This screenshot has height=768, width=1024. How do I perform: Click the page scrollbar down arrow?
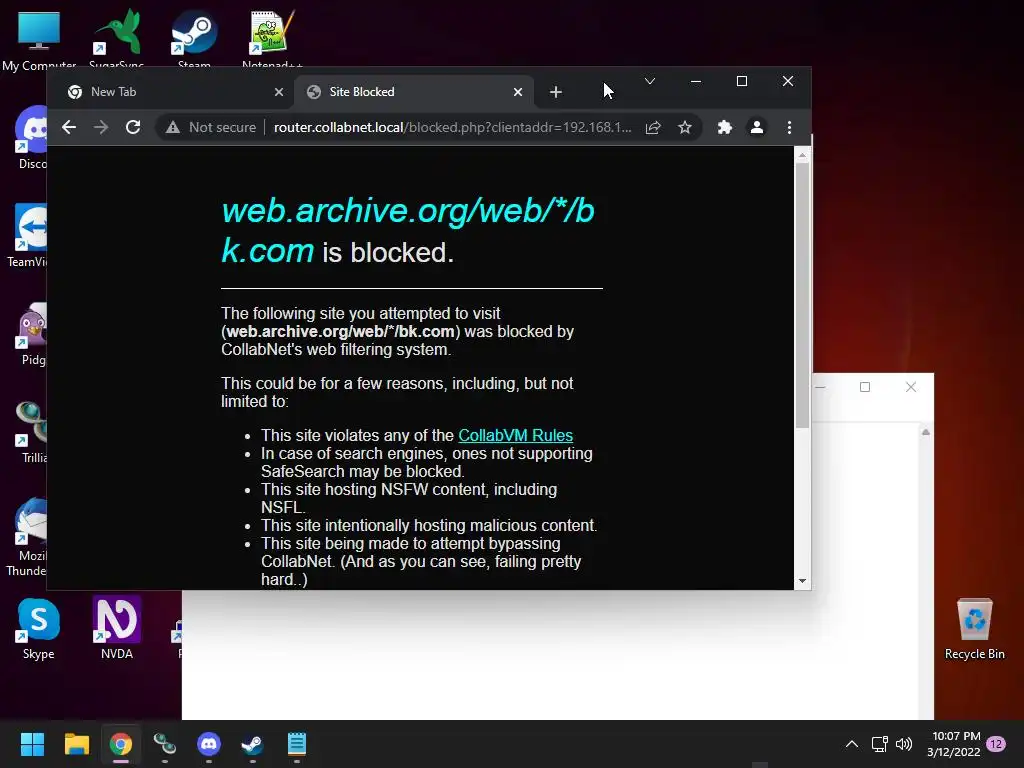click(x=802, y=581)
